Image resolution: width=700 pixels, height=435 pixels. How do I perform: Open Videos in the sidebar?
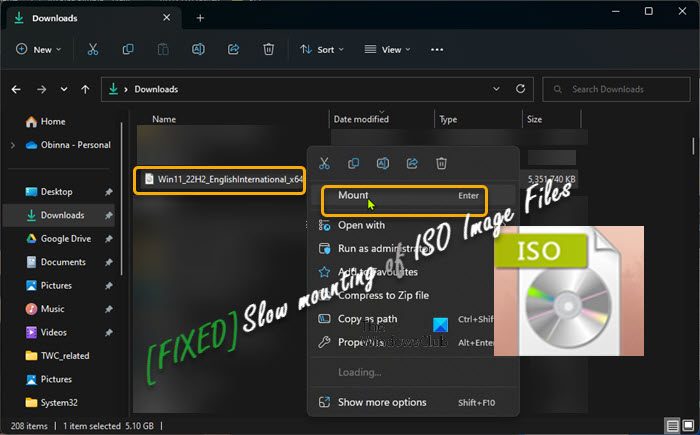click(x=54, y=333)
